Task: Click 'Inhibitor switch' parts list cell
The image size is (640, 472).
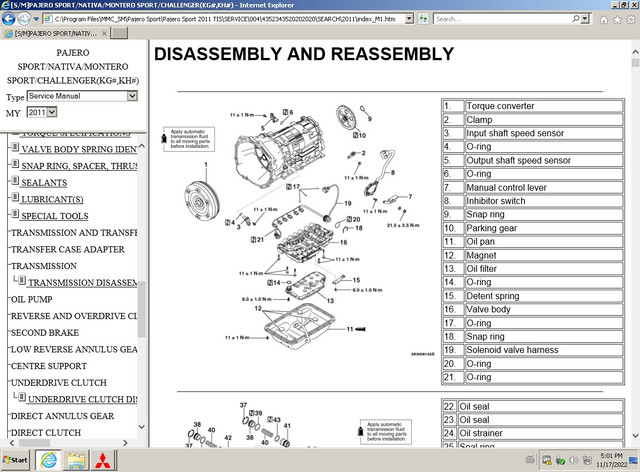Action: (x=544, y=201)
